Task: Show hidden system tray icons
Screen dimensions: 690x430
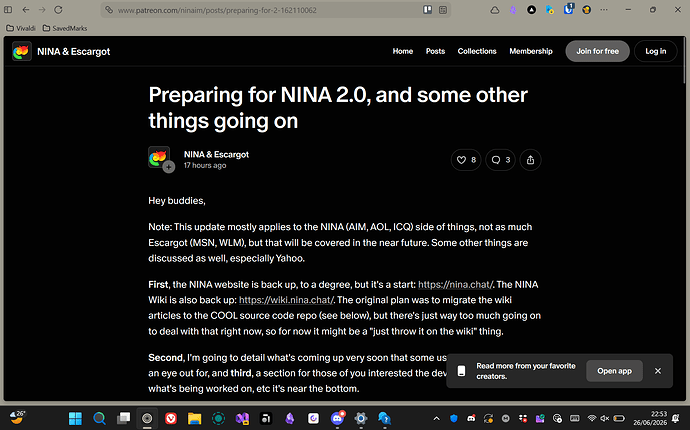Action: click(x=437, y=419)
